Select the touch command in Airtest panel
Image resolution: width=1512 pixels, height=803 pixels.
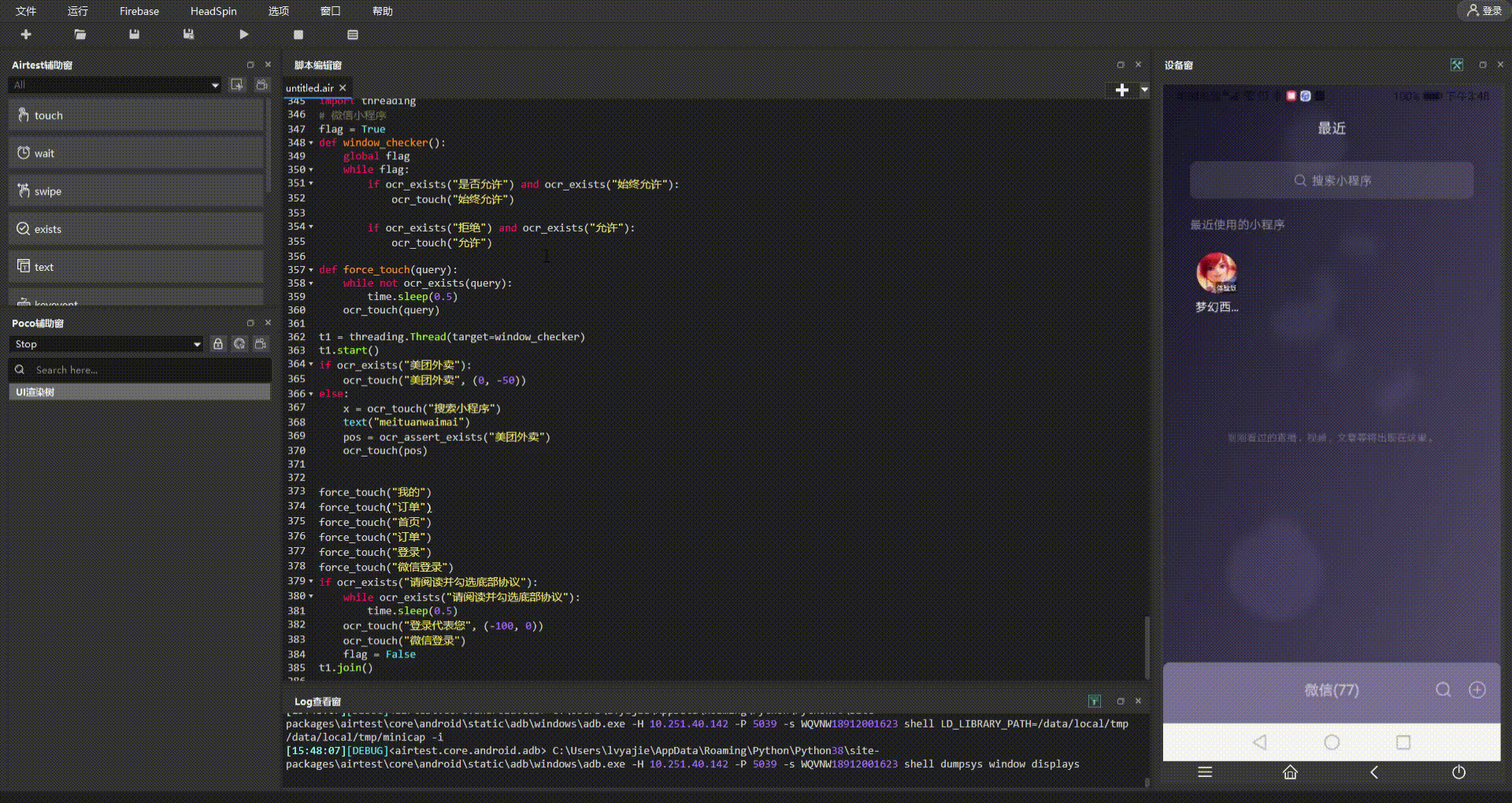click(135, 115)
